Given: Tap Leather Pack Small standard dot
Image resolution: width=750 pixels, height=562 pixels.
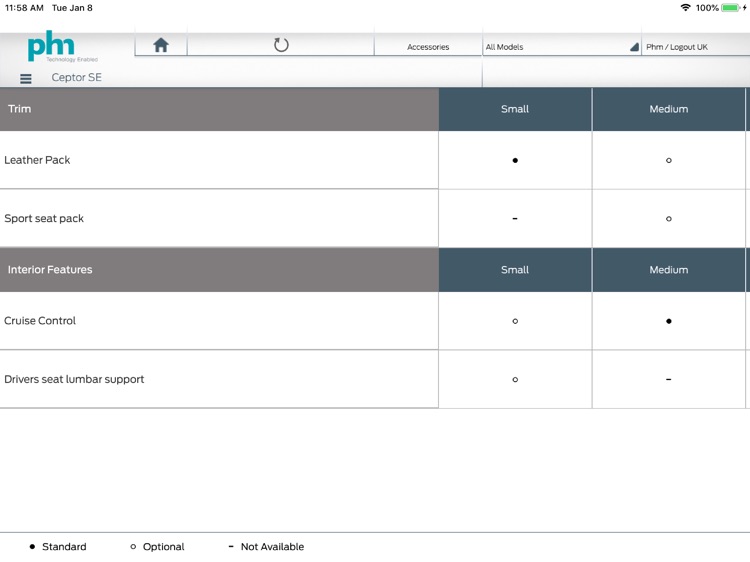Looking at the screenshot, I should coord(515,160).
